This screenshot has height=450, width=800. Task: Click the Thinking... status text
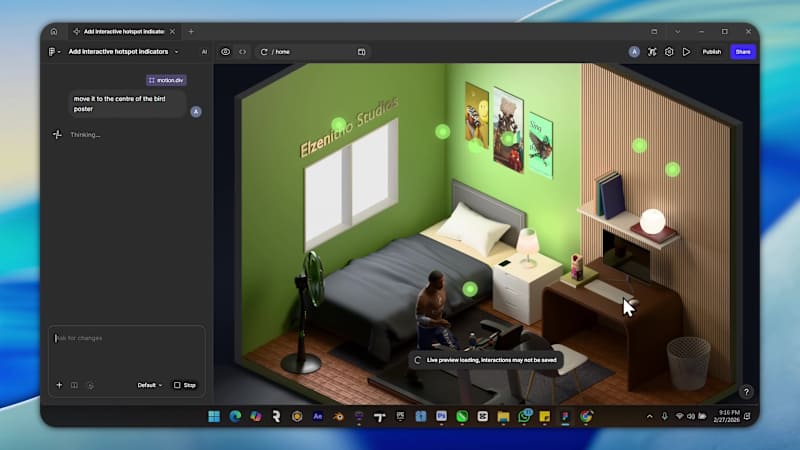(85, 135)
